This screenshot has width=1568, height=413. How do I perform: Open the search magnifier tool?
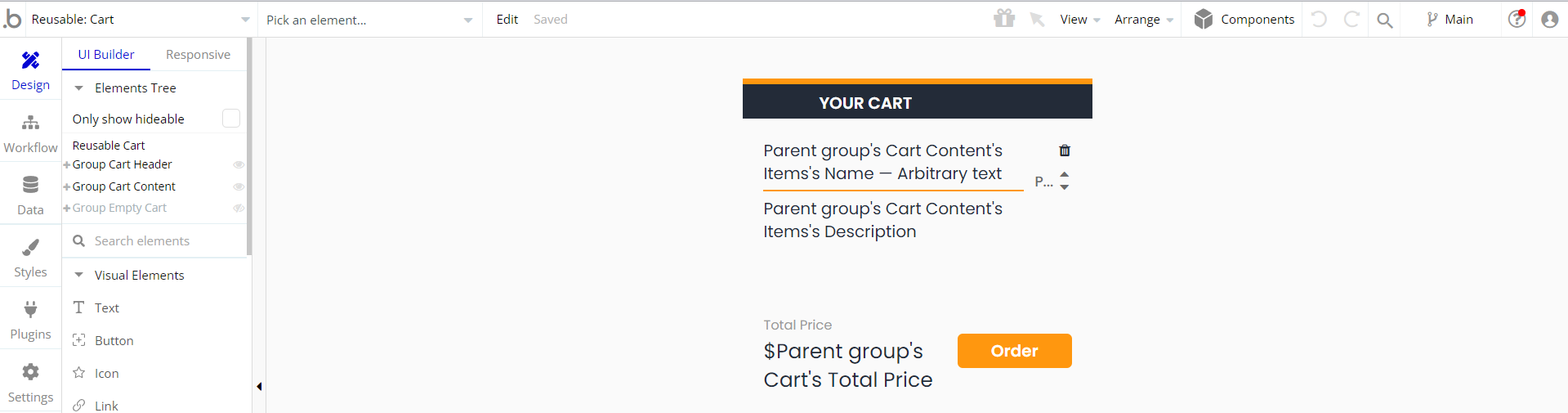pyautogui.click(x=1384, y=20)
